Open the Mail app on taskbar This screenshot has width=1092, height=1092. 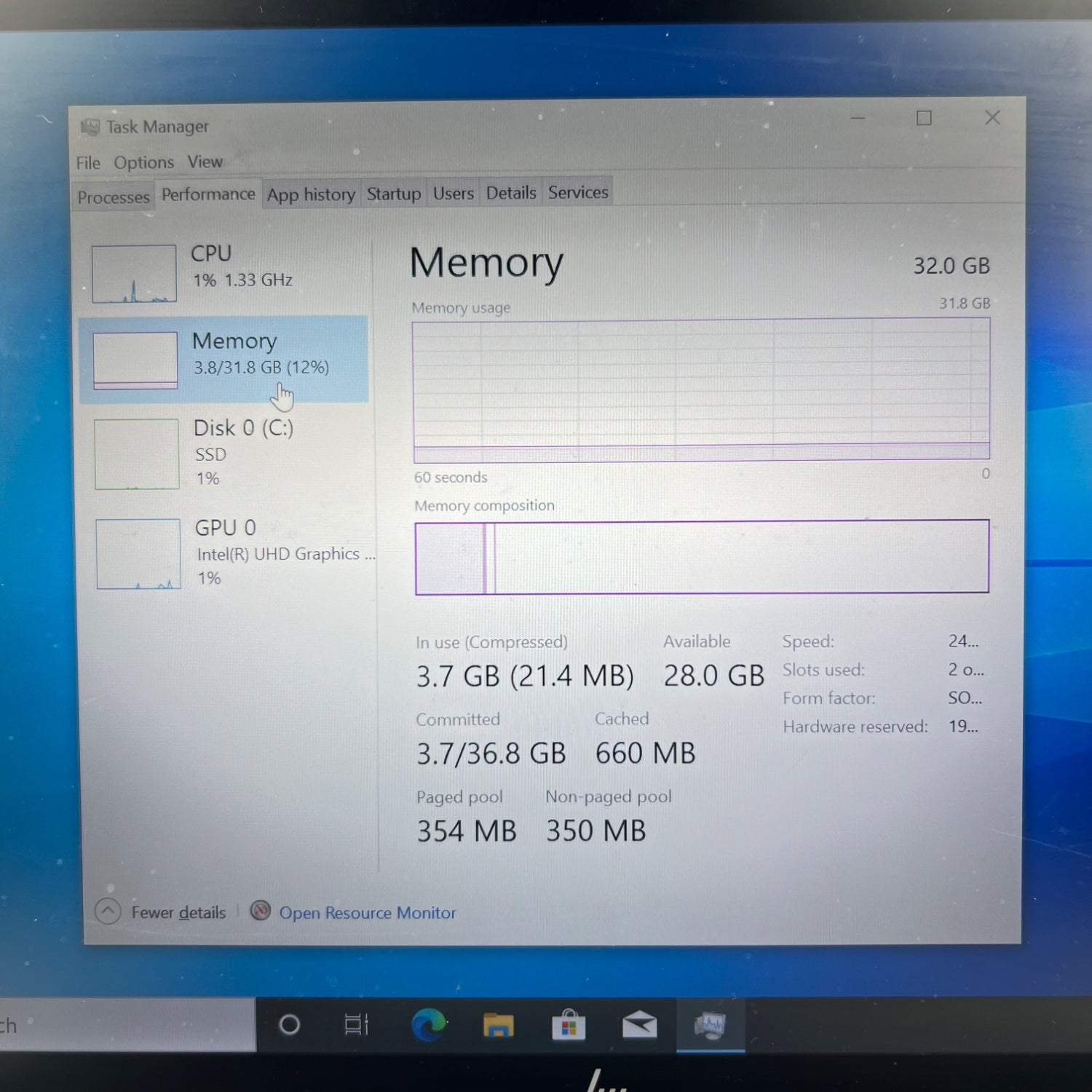639,1025
